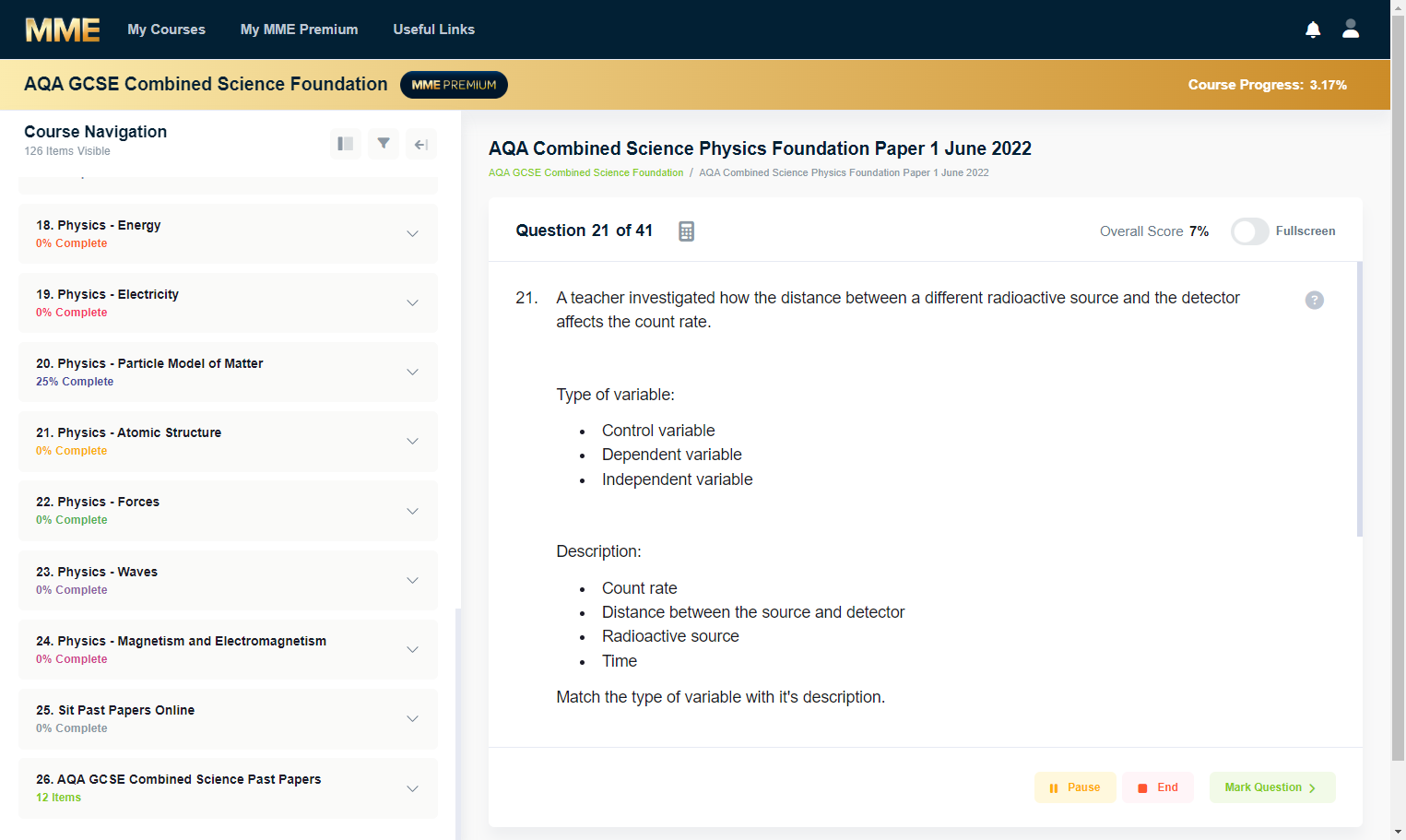
Task: Click Mark Question button
Action: 1271,787
